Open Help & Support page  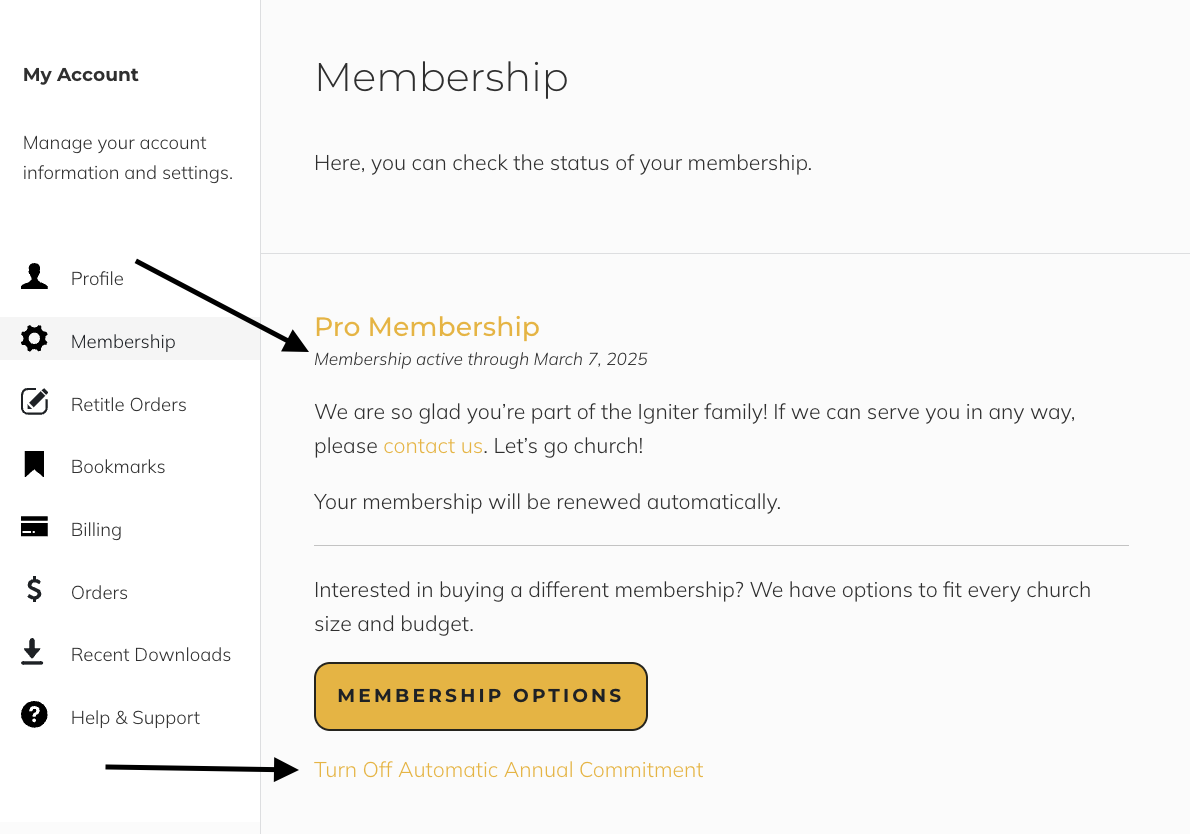(135, 718)
